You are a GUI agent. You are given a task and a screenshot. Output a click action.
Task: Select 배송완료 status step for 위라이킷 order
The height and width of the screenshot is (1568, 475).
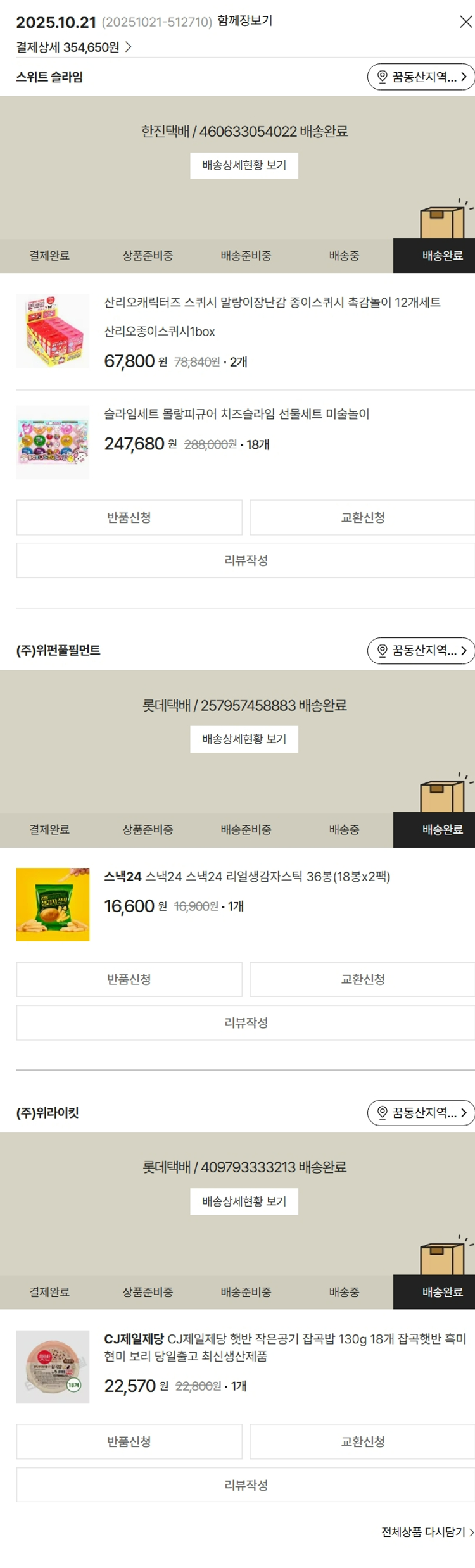click(442, 1292)
